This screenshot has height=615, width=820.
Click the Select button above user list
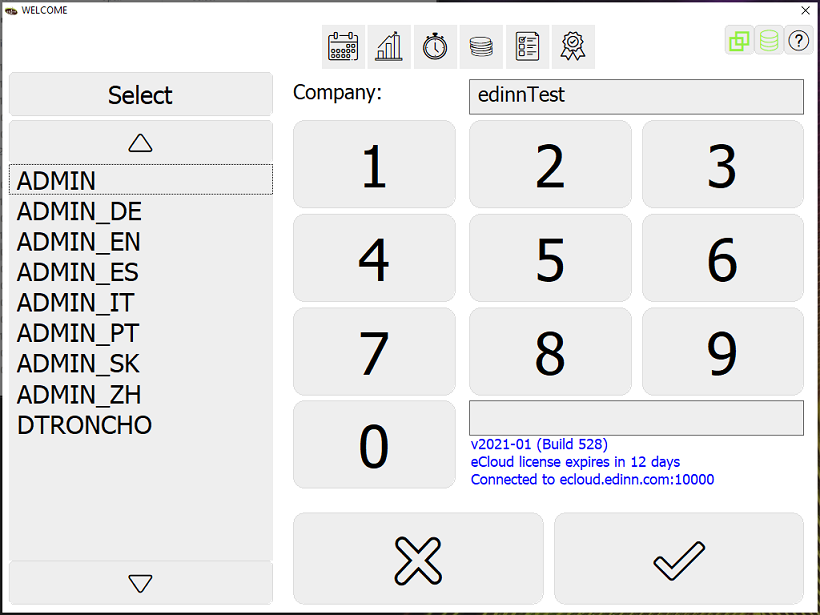coord(141,95)
